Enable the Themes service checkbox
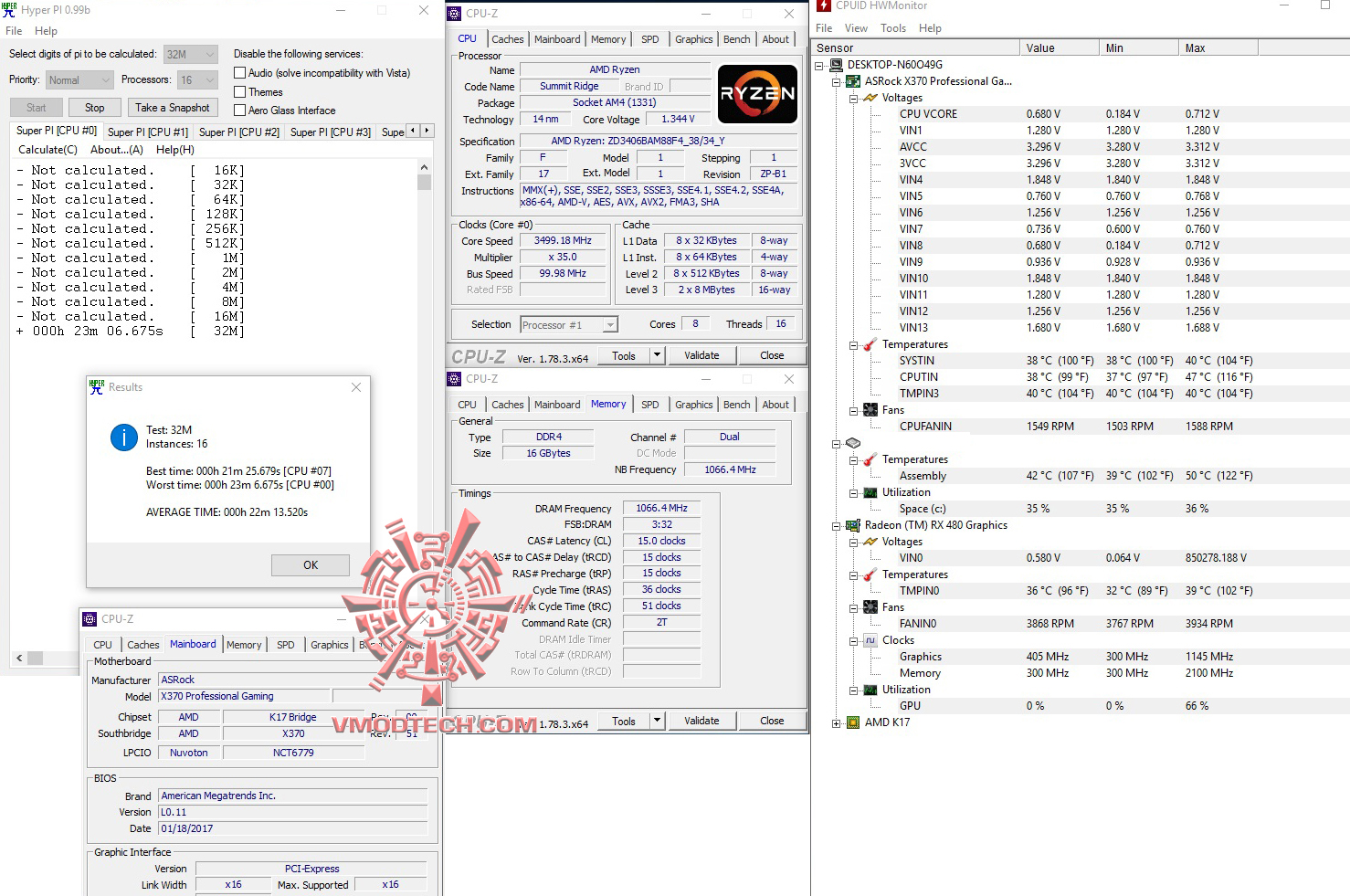Screen dimensions: 1350x896 [240, 92]
